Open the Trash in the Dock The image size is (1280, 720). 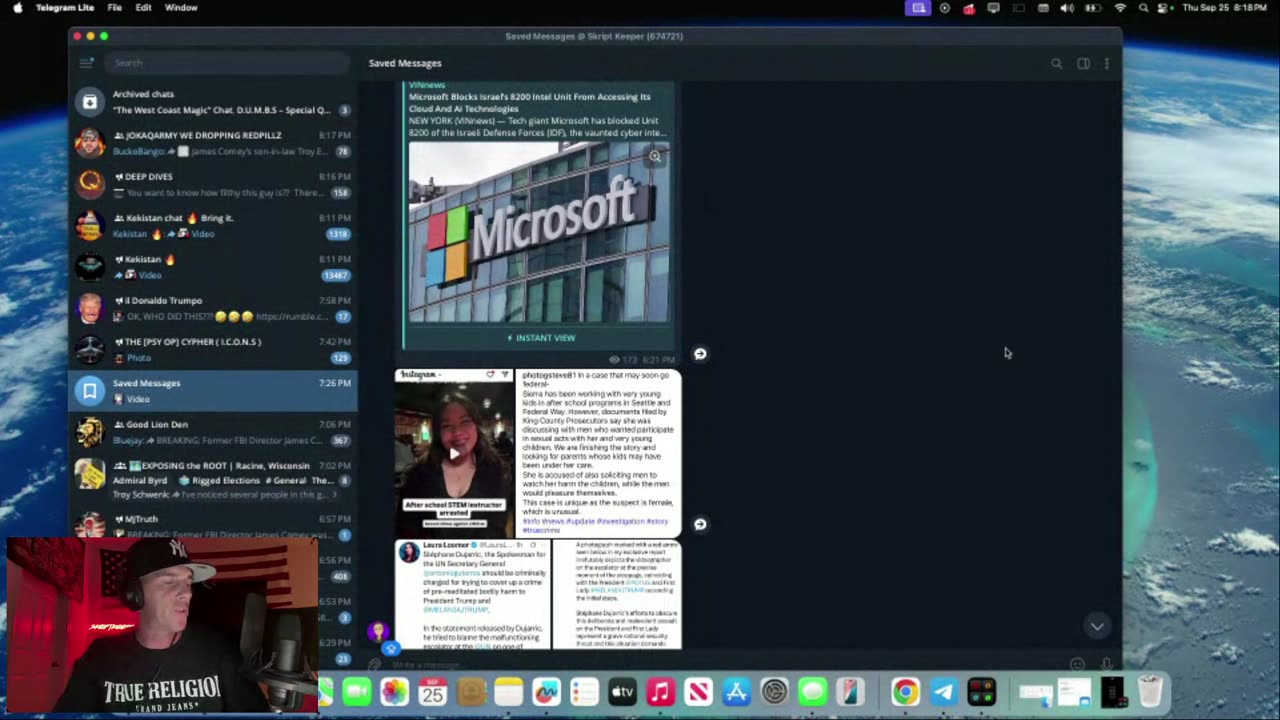click(x=1150, y=692)
